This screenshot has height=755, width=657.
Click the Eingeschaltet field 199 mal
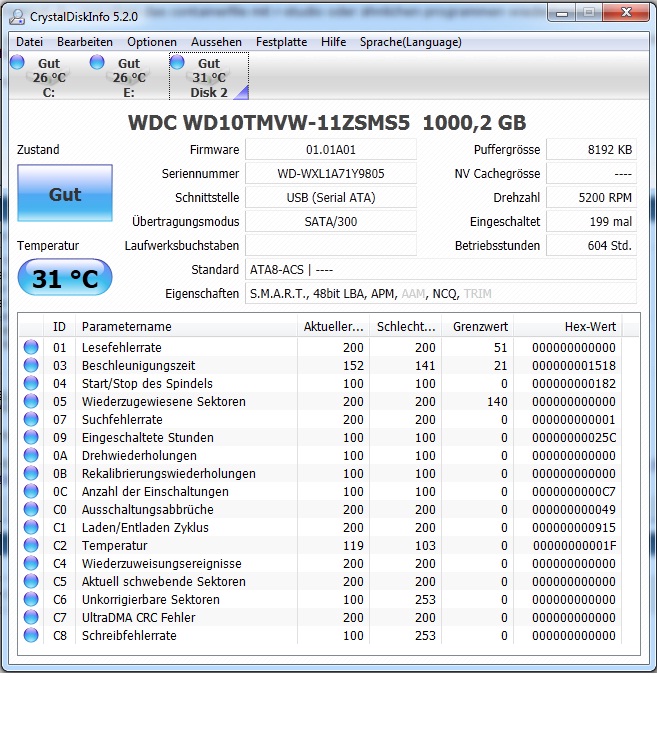(591, 221)
